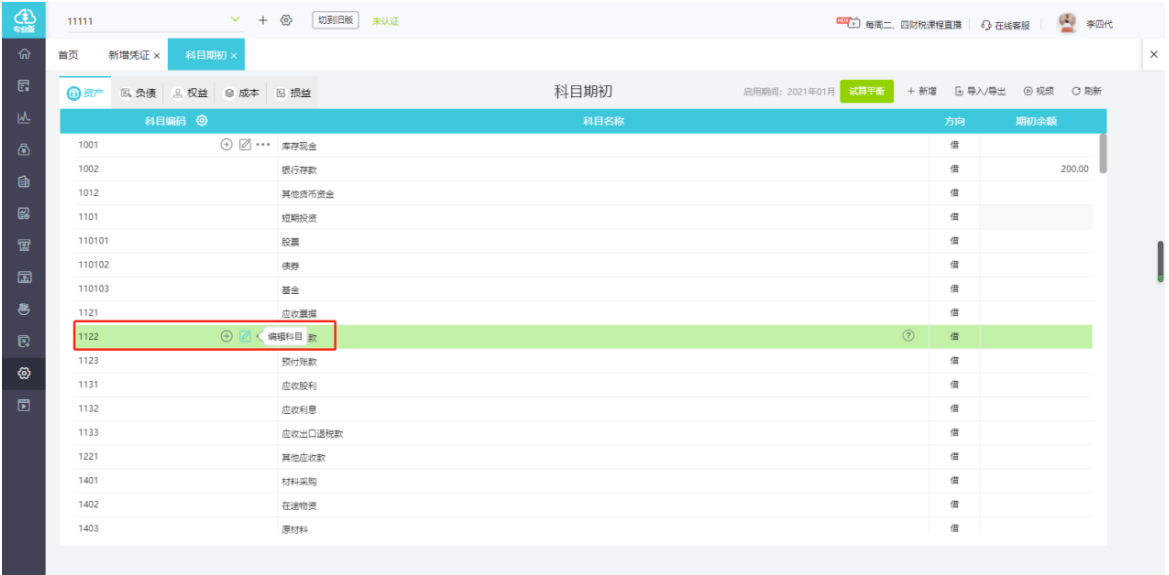Click the 新增 button in toolbar

(921, 91)
